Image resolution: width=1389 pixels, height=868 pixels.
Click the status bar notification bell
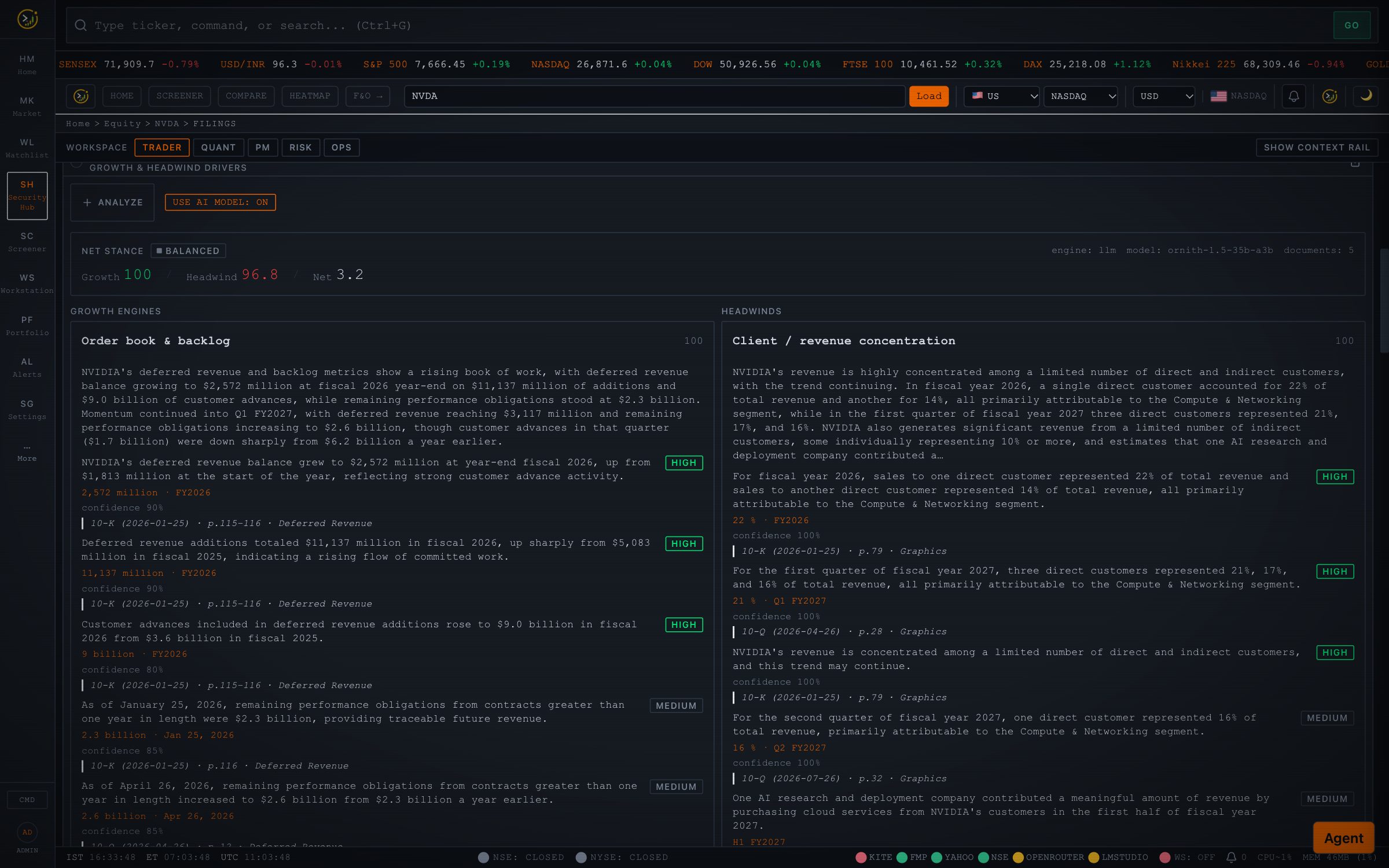1231,857
